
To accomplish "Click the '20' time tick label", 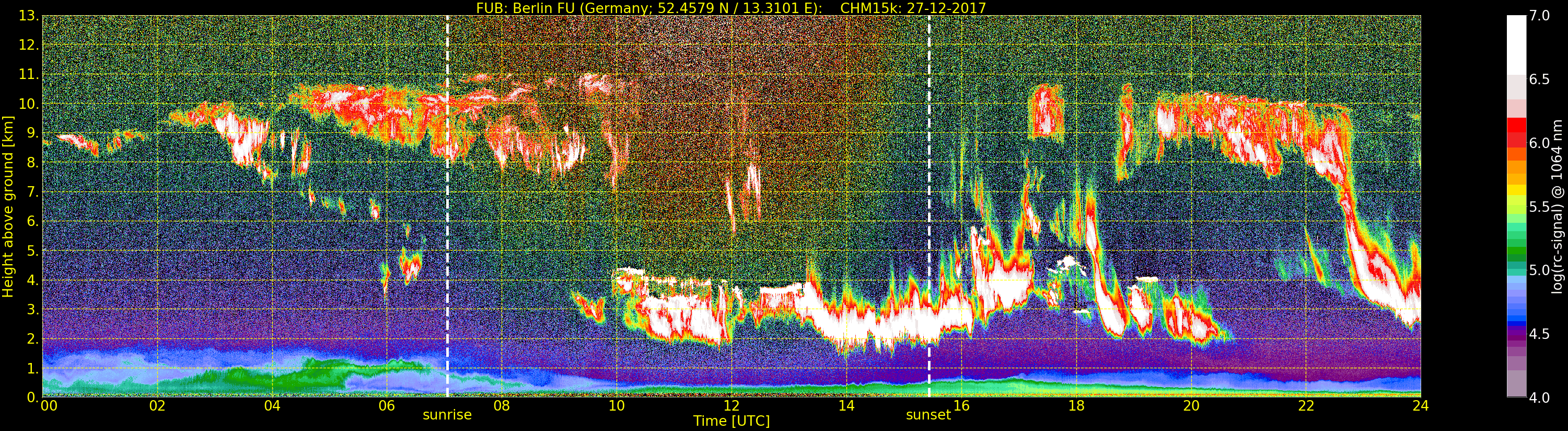I will pos(1191,406).
